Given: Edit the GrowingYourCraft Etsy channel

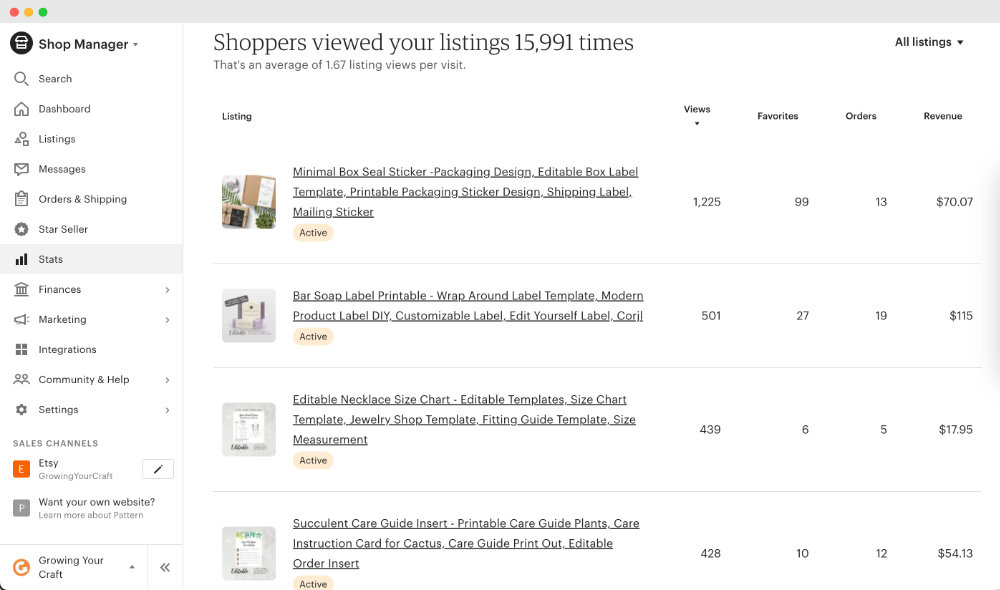Looking at the screenshot, I should [x=158, y=468].
